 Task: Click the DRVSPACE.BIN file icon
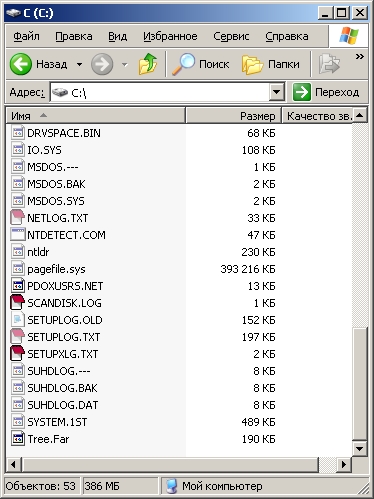coord(18,133)
